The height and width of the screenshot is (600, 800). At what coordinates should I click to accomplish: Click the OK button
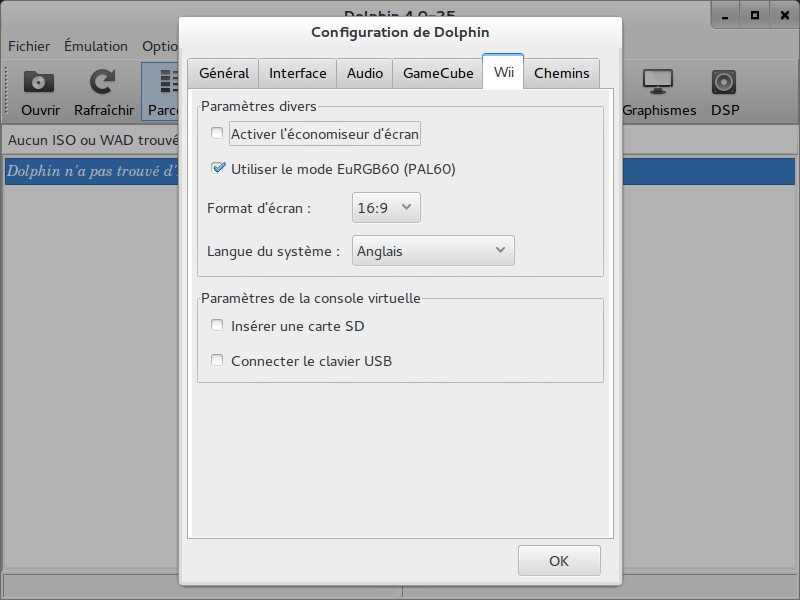tap(559, 561)
